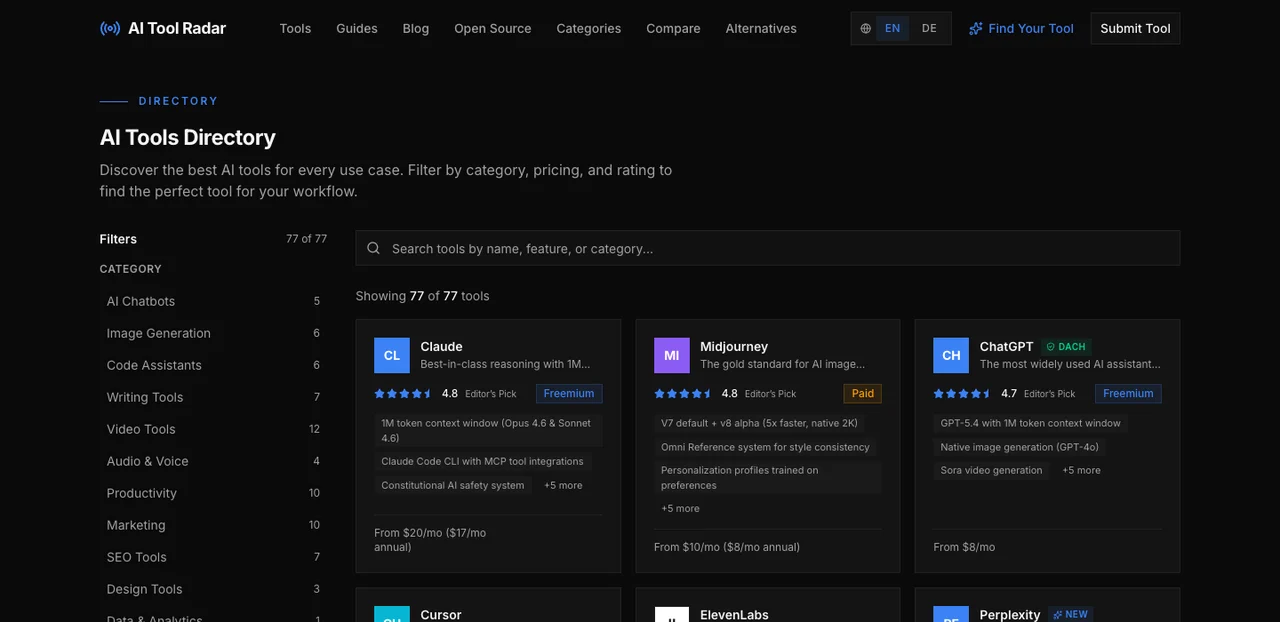Click the ElevenLabs tool icon
The height and width of the screenshot is (622, 1280).
click(672, 615)
